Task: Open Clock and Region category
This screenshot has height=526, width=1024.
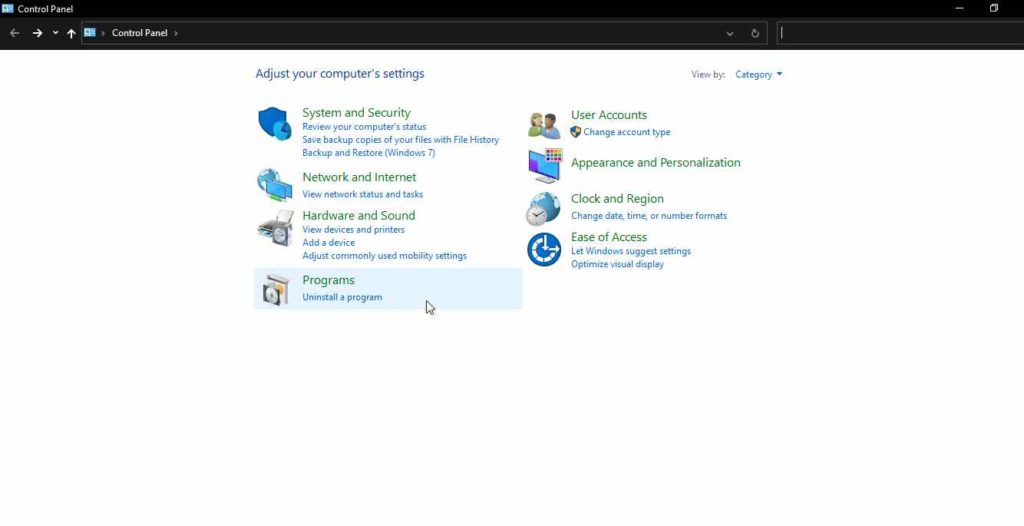Action: [616, 199]
